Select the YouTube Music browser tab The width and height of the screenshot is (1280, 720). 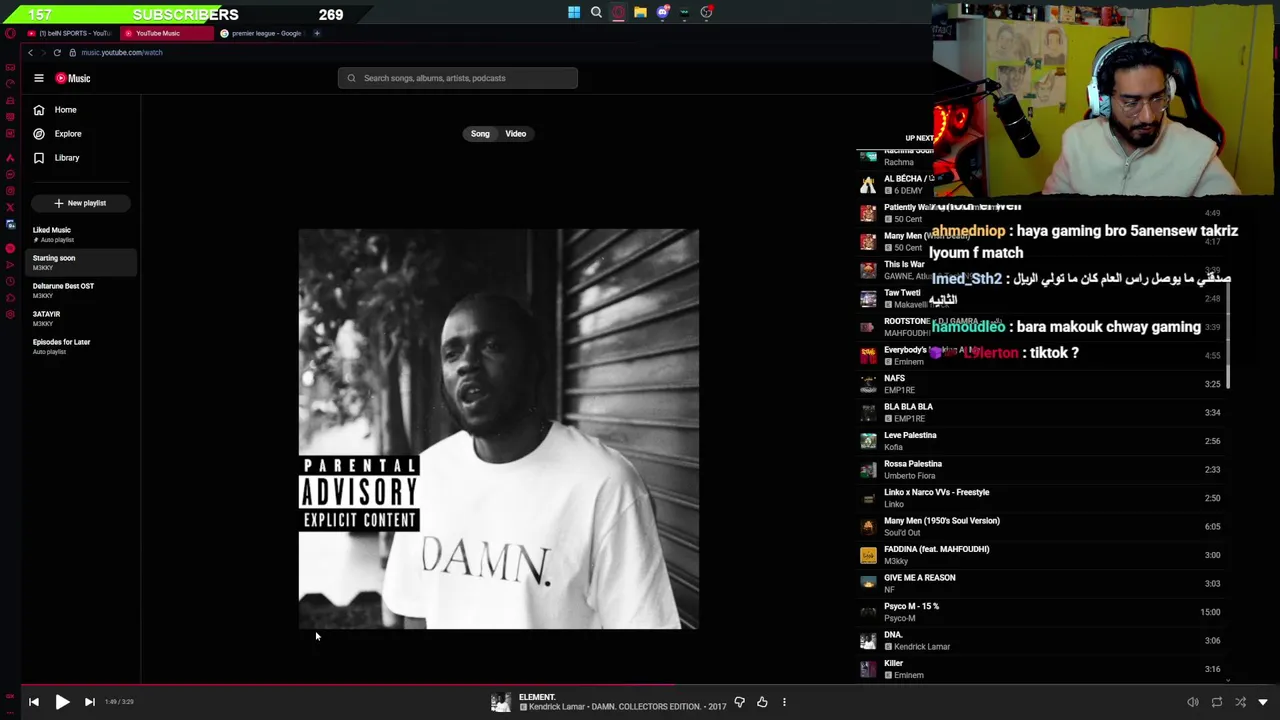click(x=166, y=33)
